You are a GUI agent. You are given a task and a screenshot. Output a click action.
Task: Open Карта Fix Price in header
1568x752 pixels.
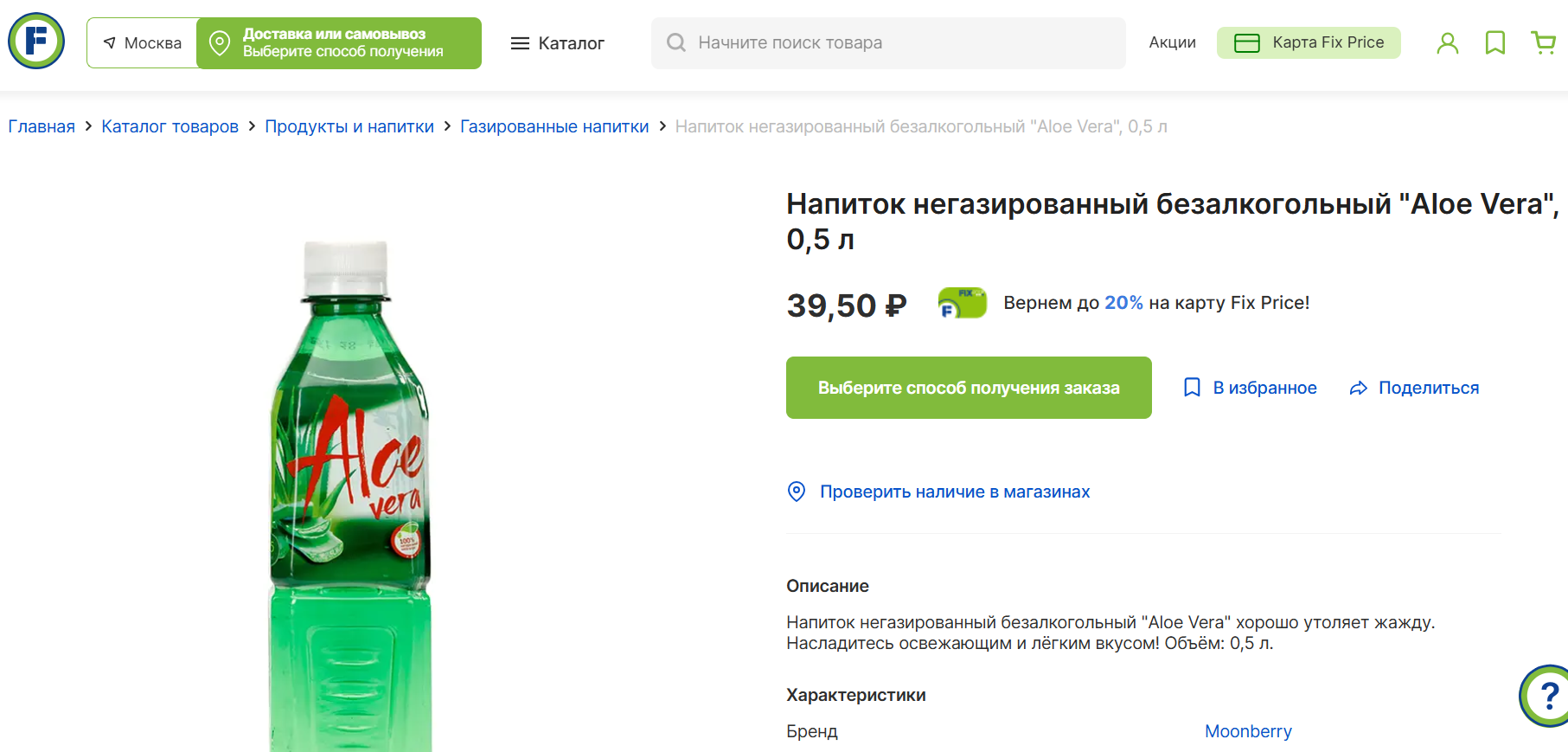1308,42
